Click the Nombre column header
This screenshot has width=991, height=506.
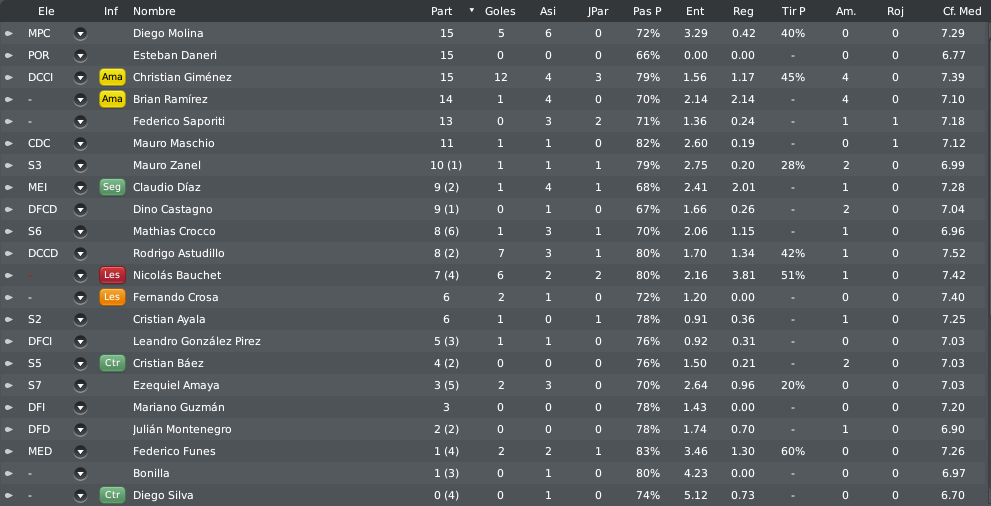(x=154, y=11)
